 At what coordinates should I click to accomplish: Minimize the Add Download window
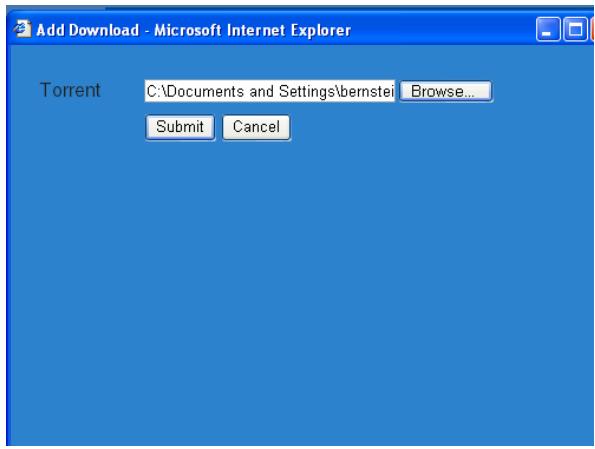548,29
